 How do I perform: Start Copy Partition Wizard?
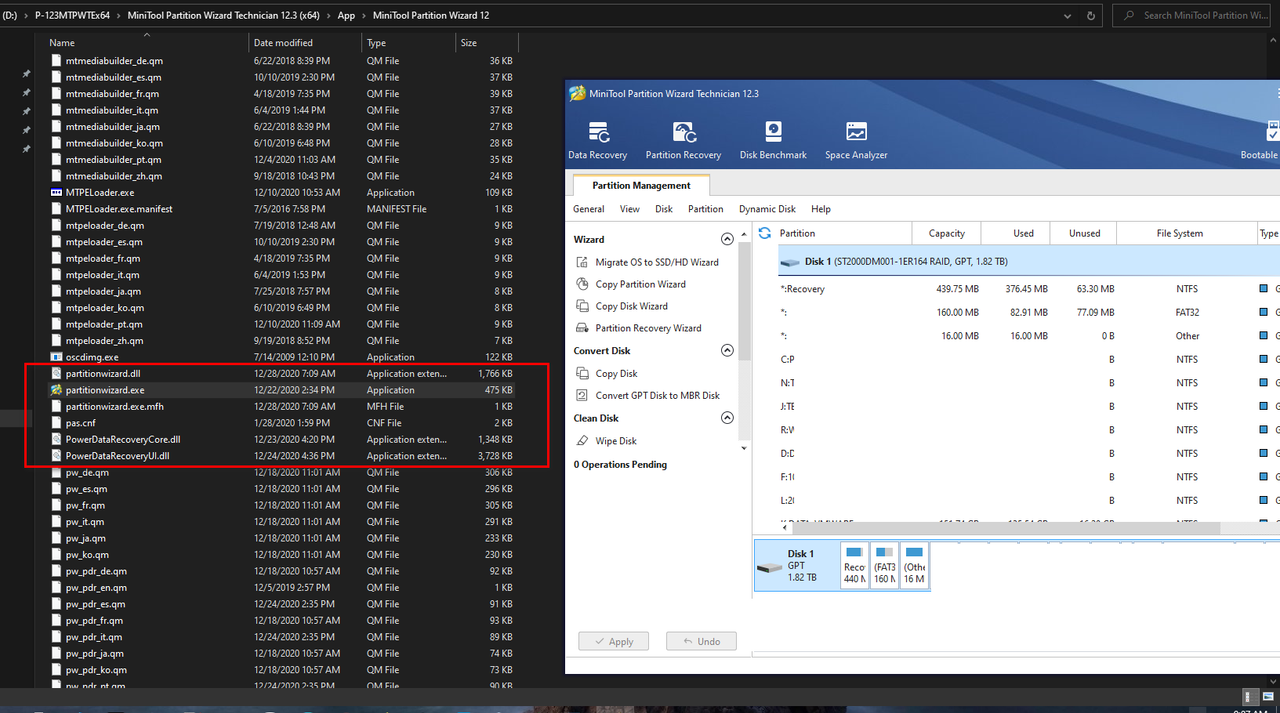pos(631,284)
